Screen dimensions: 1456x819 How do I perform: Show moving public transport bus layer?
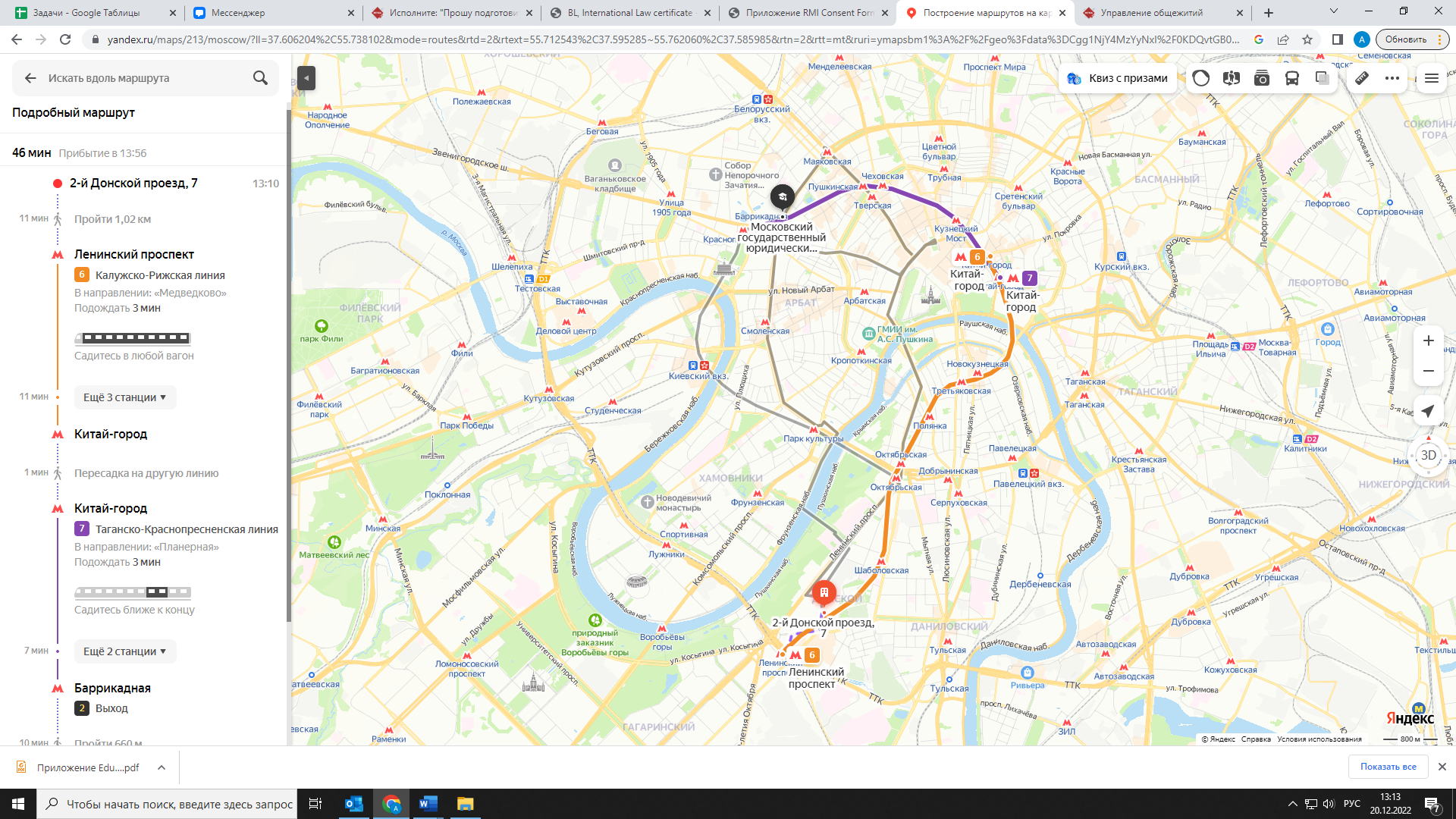pyautogui.click(x=1292, y=78)
